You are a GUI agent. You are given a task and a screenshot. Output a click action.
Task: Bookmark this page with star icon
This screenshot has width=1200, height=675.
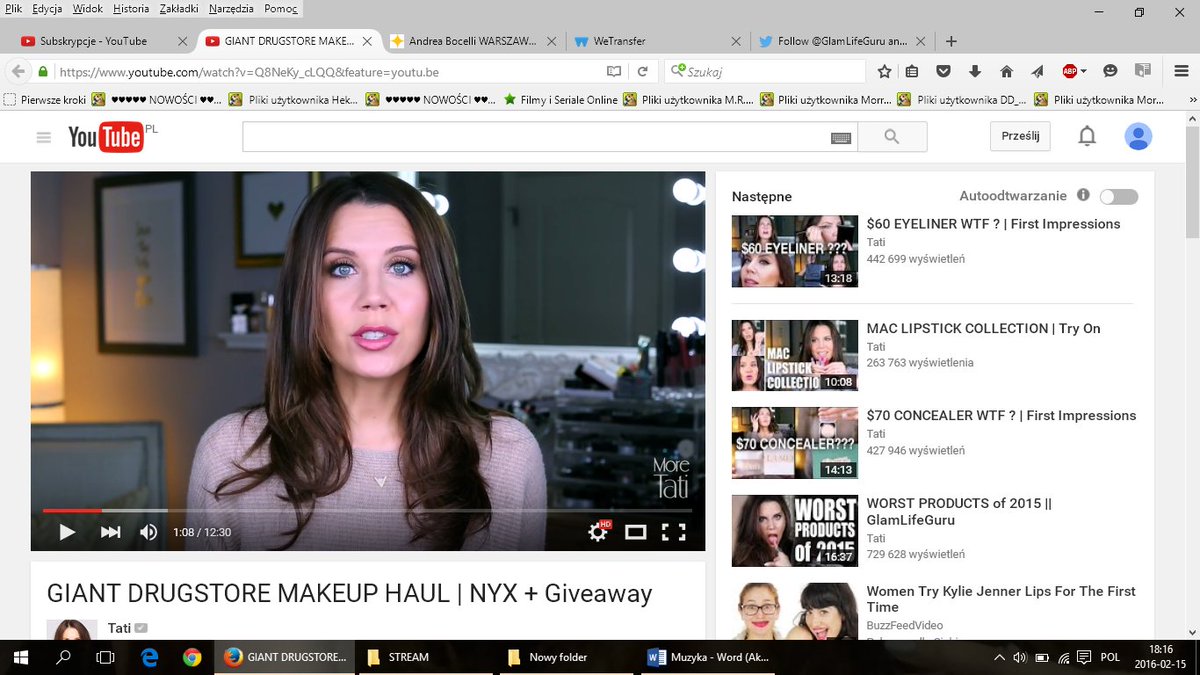coord(884,71)
